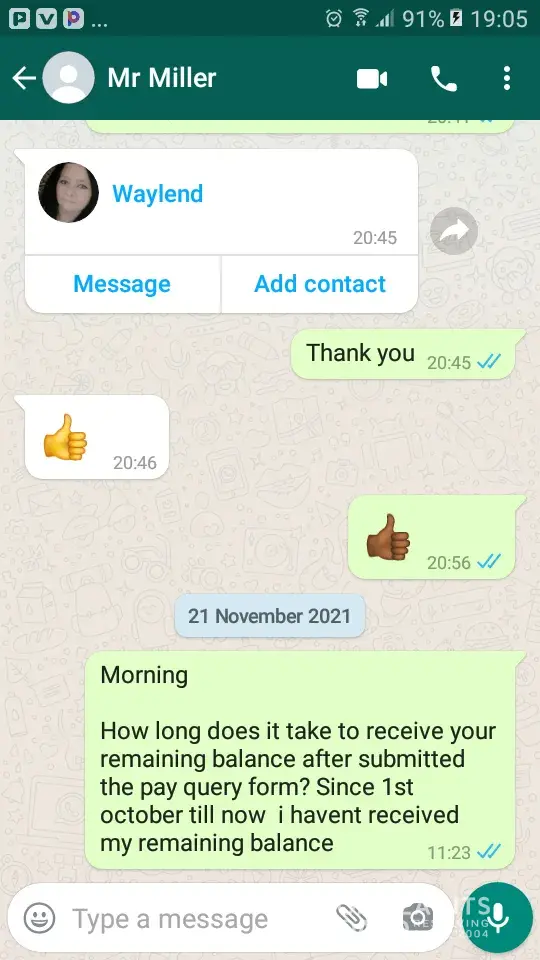Forward the shared Waylend contact card

[454, 231]
